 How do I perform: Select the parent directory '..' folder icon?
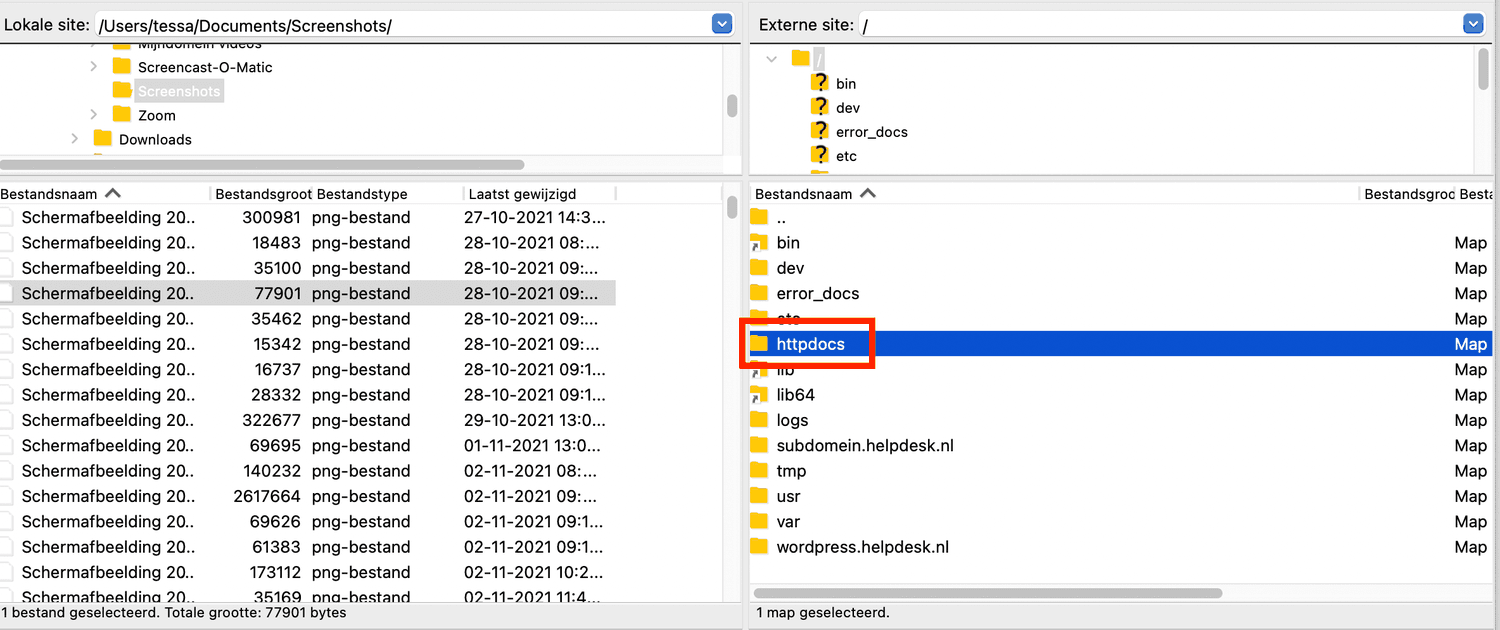coord(759,217)
